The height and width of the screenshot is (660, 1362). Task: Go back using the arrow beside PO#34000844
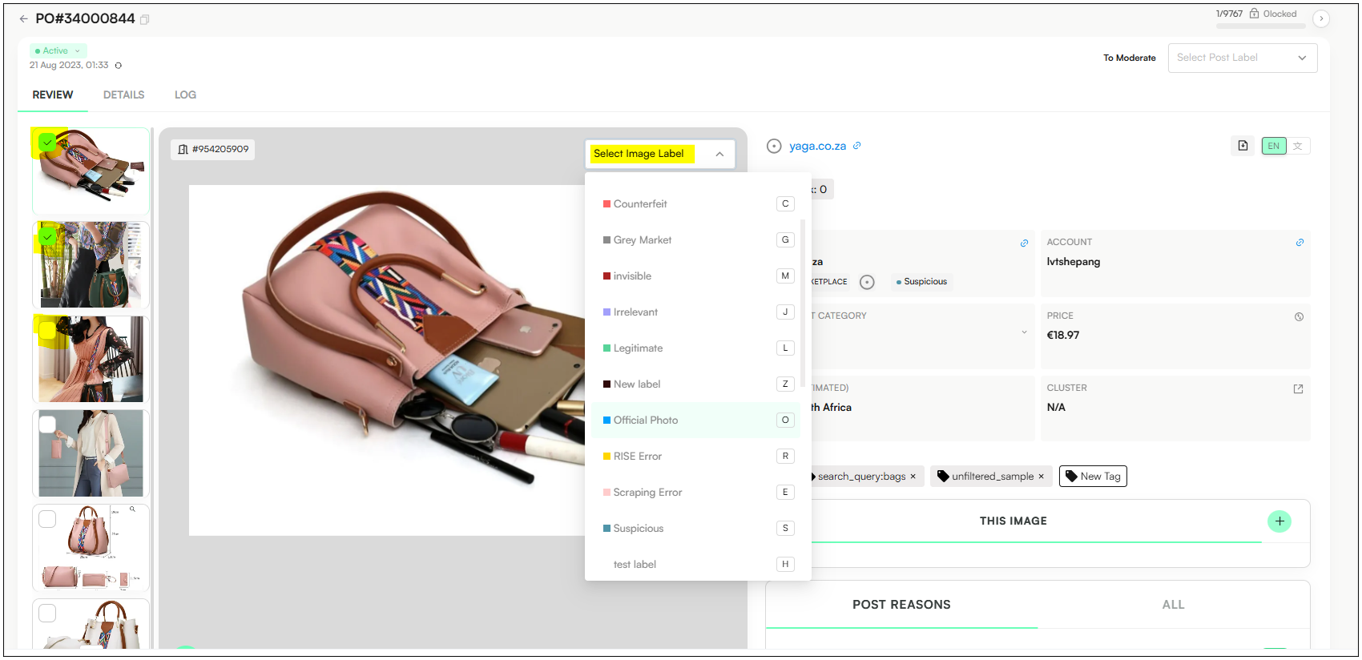[23, 19]
